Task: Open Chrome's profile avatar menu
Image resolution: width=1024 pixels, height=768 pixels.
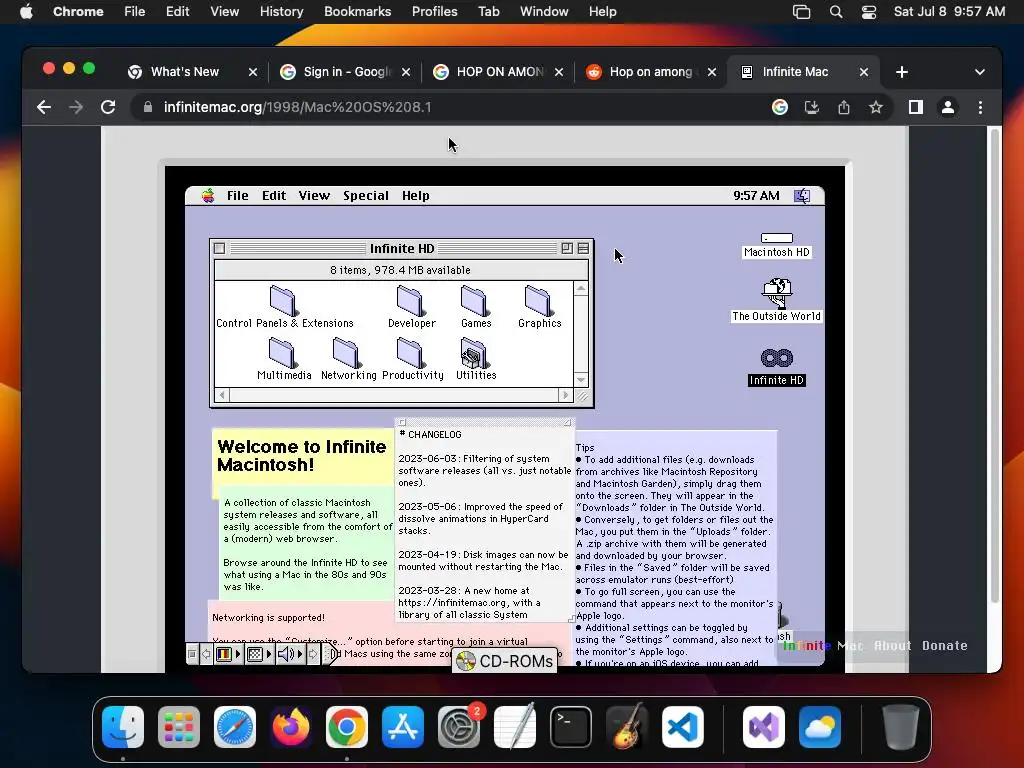Action: pyautogui.click(x=948, y=107)
